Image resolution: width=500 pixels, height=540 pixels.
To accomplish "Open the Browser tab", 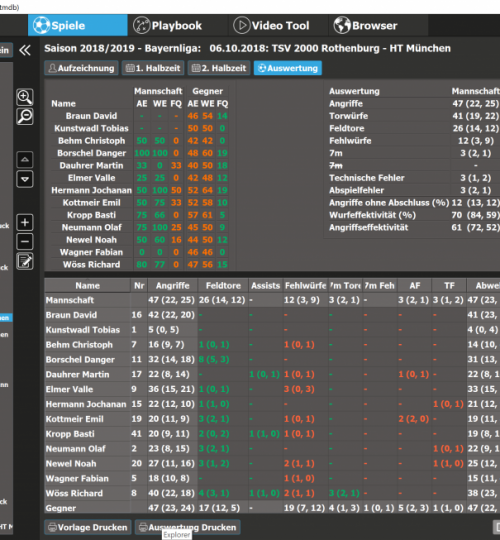I will coord(378,25).
